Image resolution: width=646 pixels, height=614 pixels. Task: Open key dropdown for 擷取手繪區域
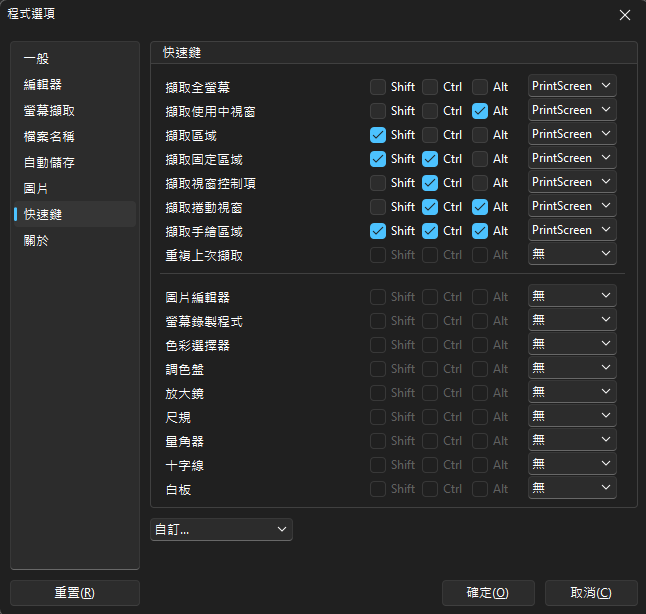[572, 230]
